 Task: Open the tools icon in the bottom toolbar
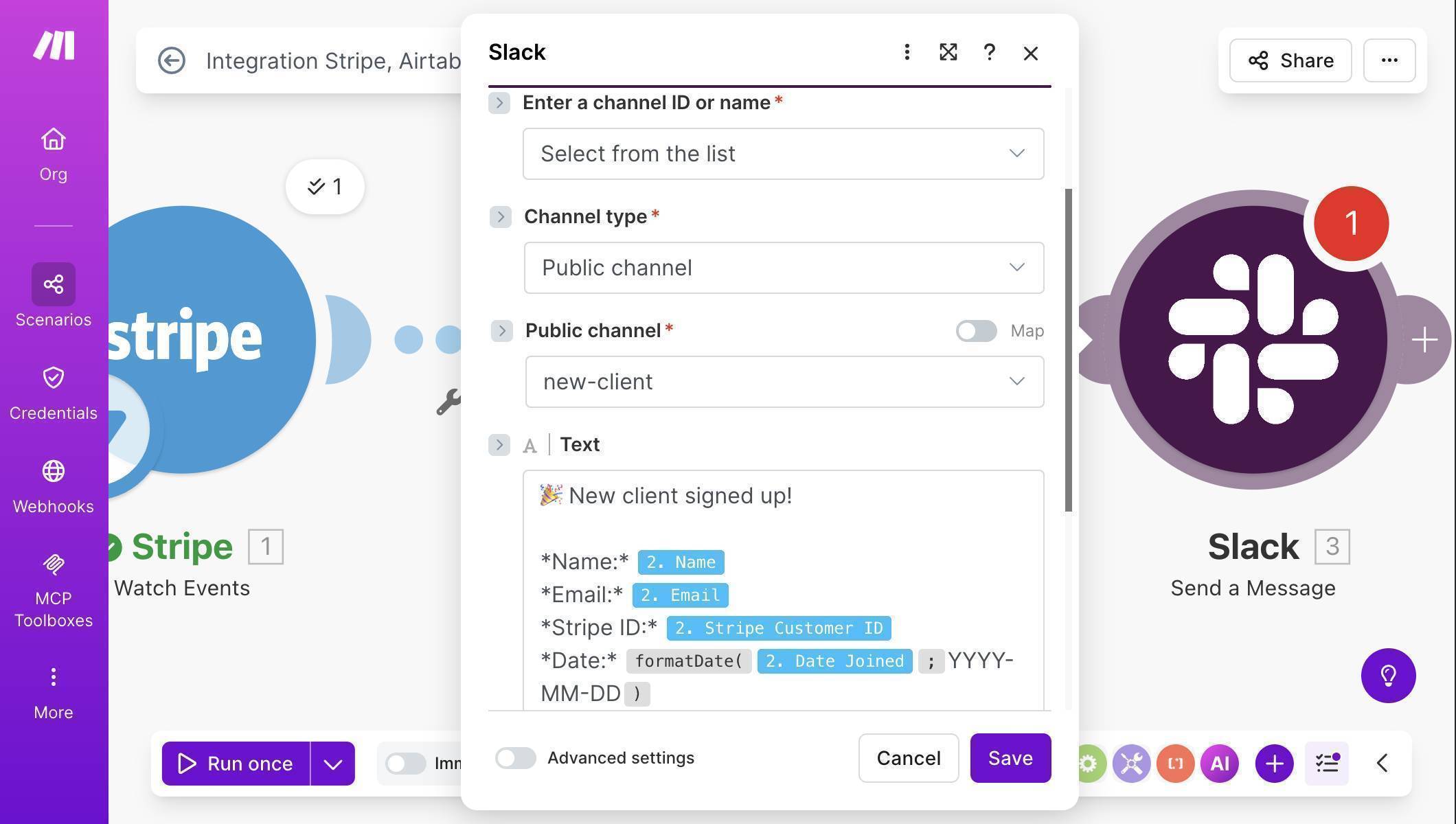click(1131, 763)
